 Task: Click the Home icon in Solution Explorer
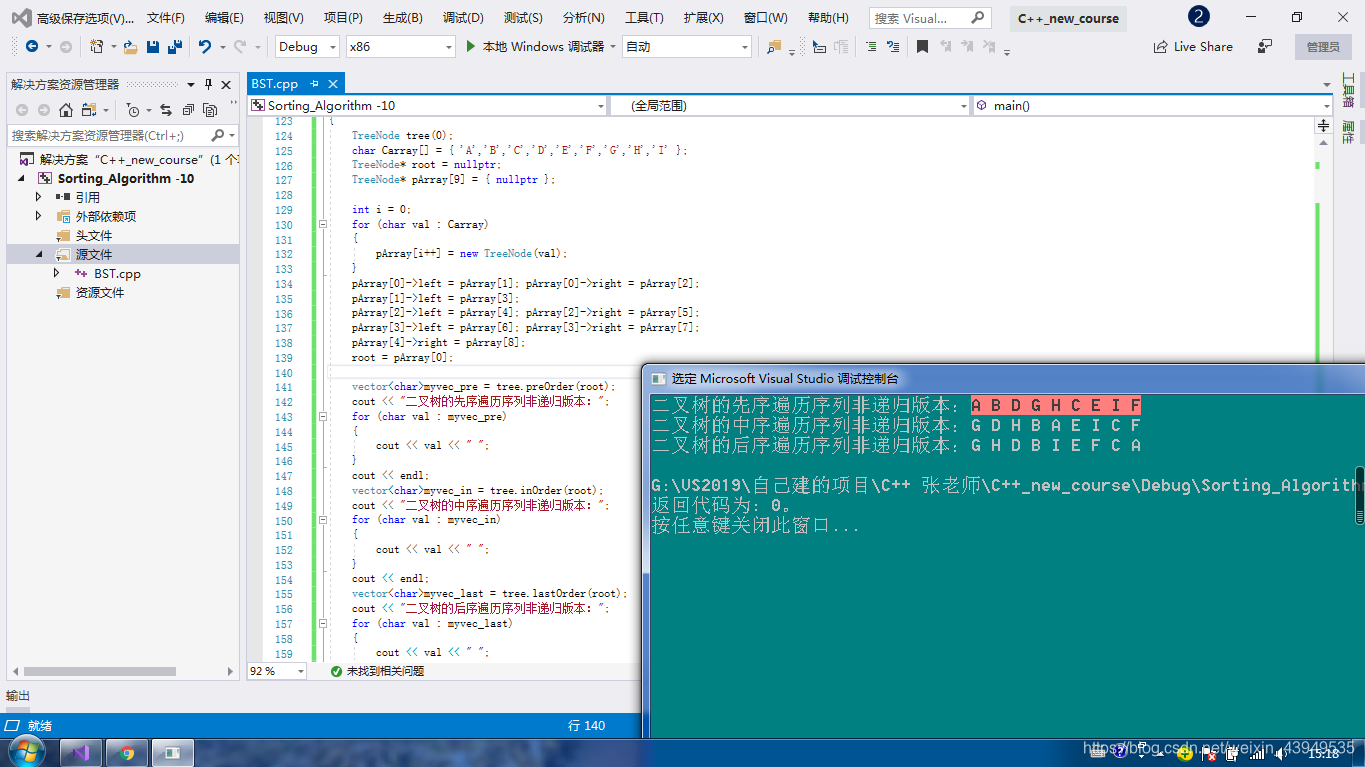66,110
